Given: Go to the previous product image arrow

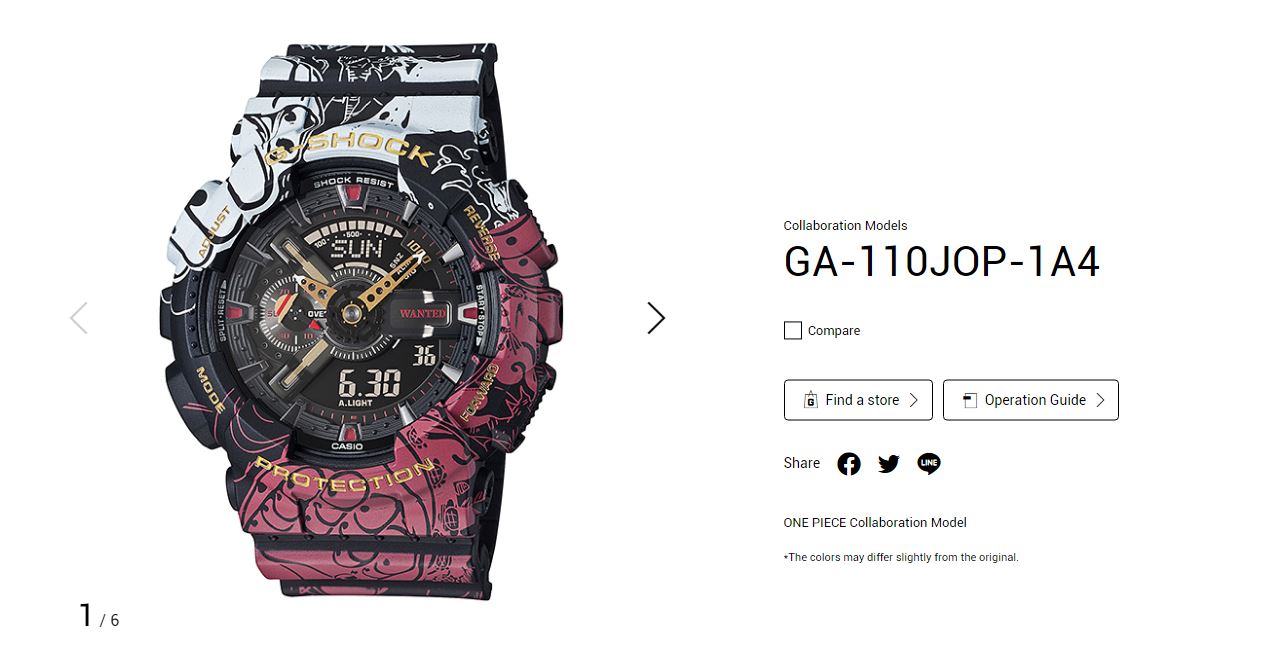Looking at the screenshot, I should [79, 318].
